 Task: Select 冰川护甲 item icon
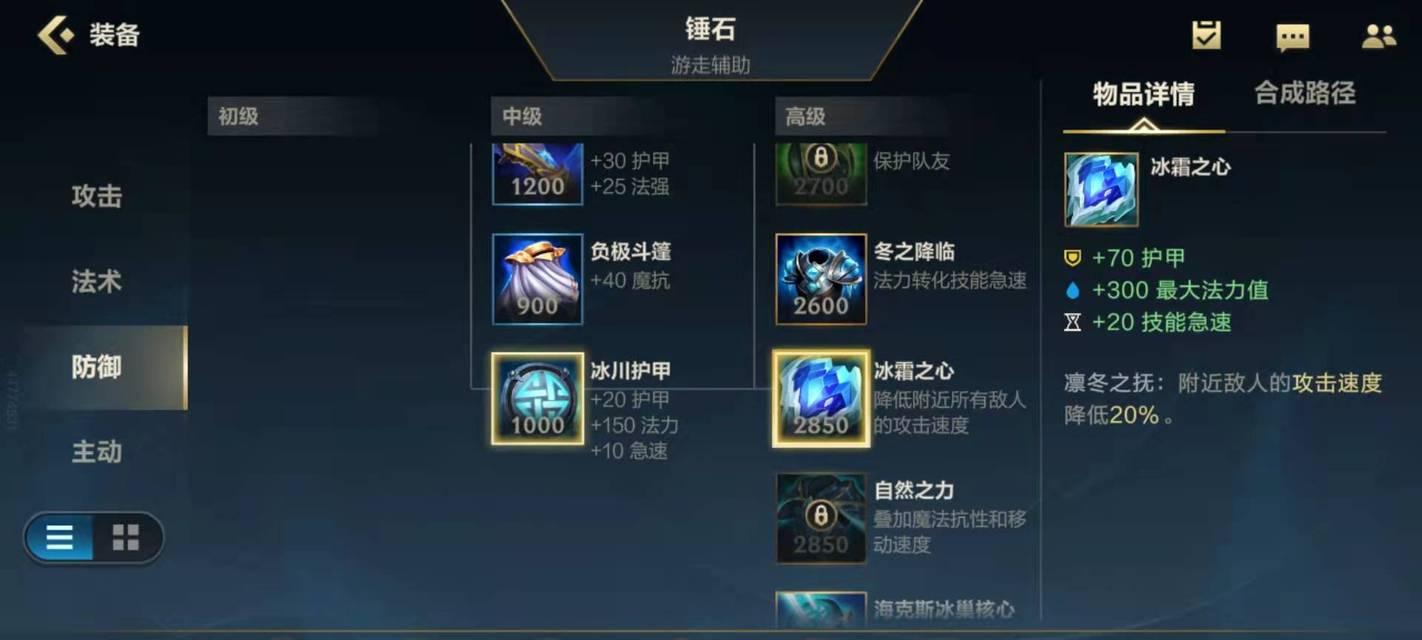(538, 399)
